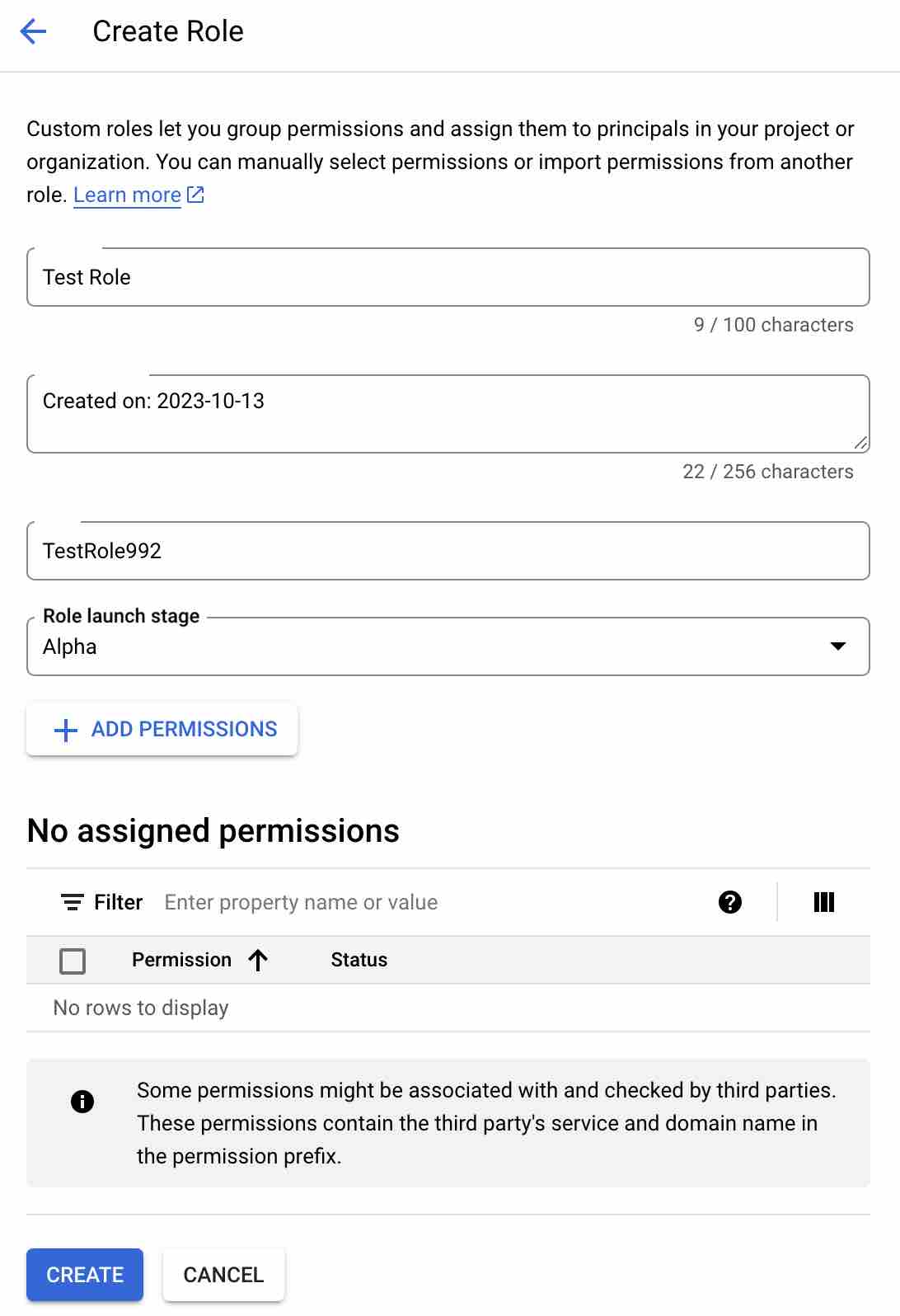Click the Permission sort ascending arrow
Screen dimensions: 900x1316
point(258,960)
